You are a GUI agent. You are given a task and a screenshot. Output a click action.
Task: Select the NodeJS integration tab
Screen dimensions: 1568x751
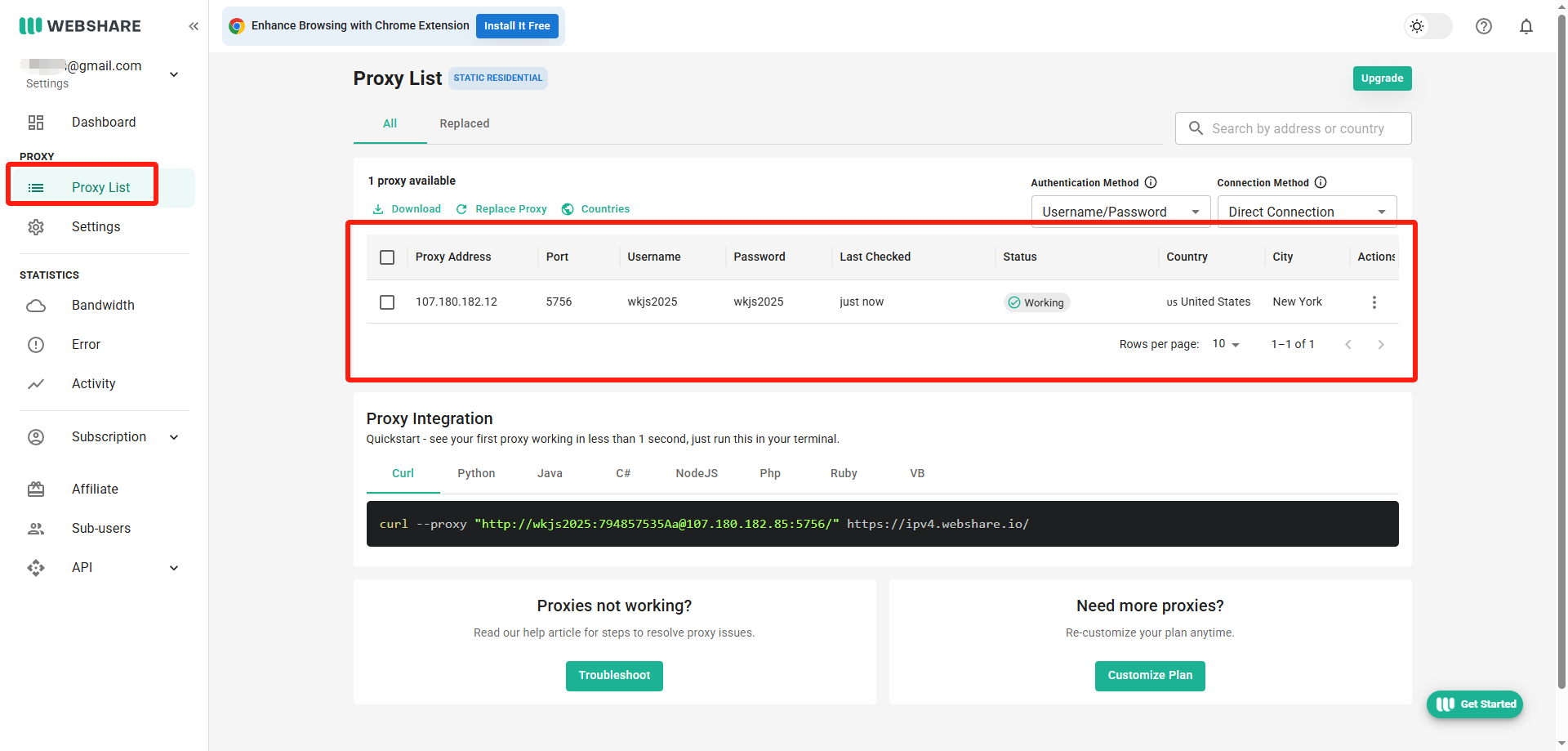pyautogui.click(x=697, y=473)
